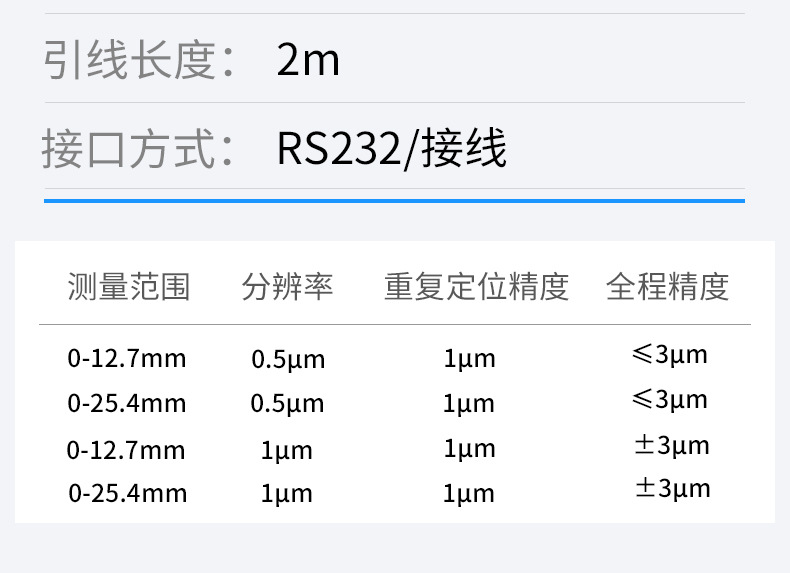
Task: Click ≤3μm accuracy in the first row
Action: 669,354
